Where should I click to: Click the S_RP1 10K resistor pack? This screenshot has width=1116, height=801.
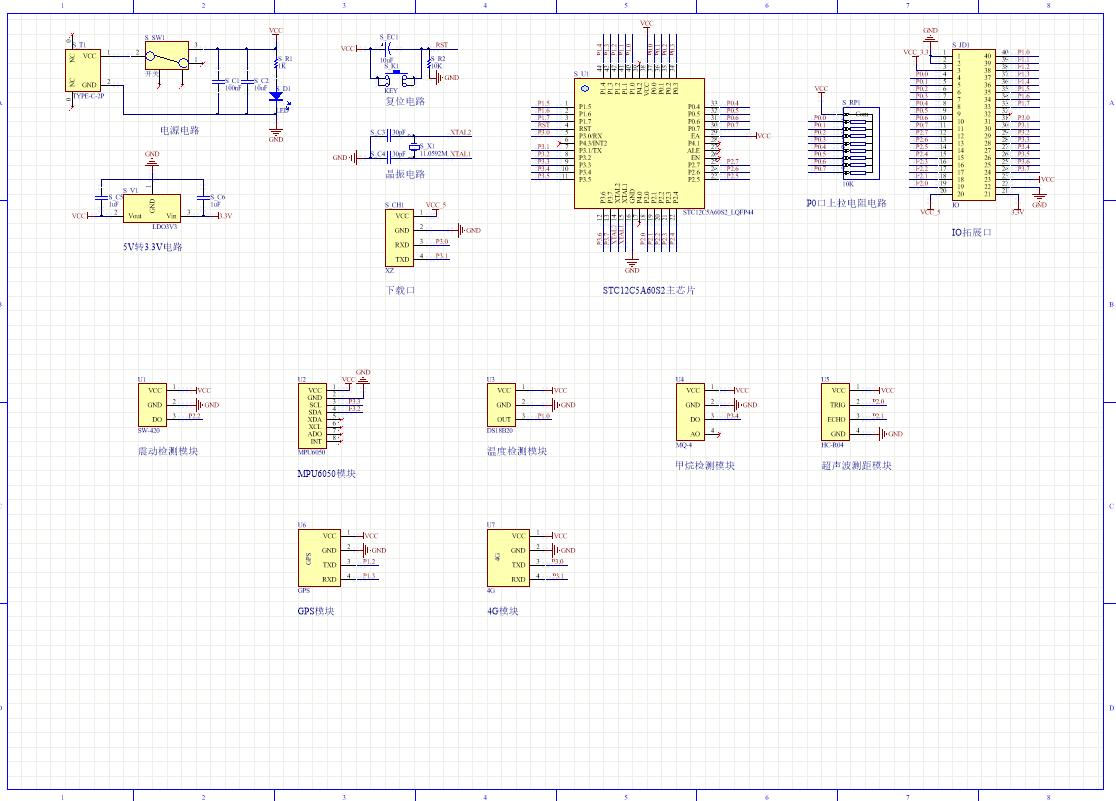coord(858,143)
